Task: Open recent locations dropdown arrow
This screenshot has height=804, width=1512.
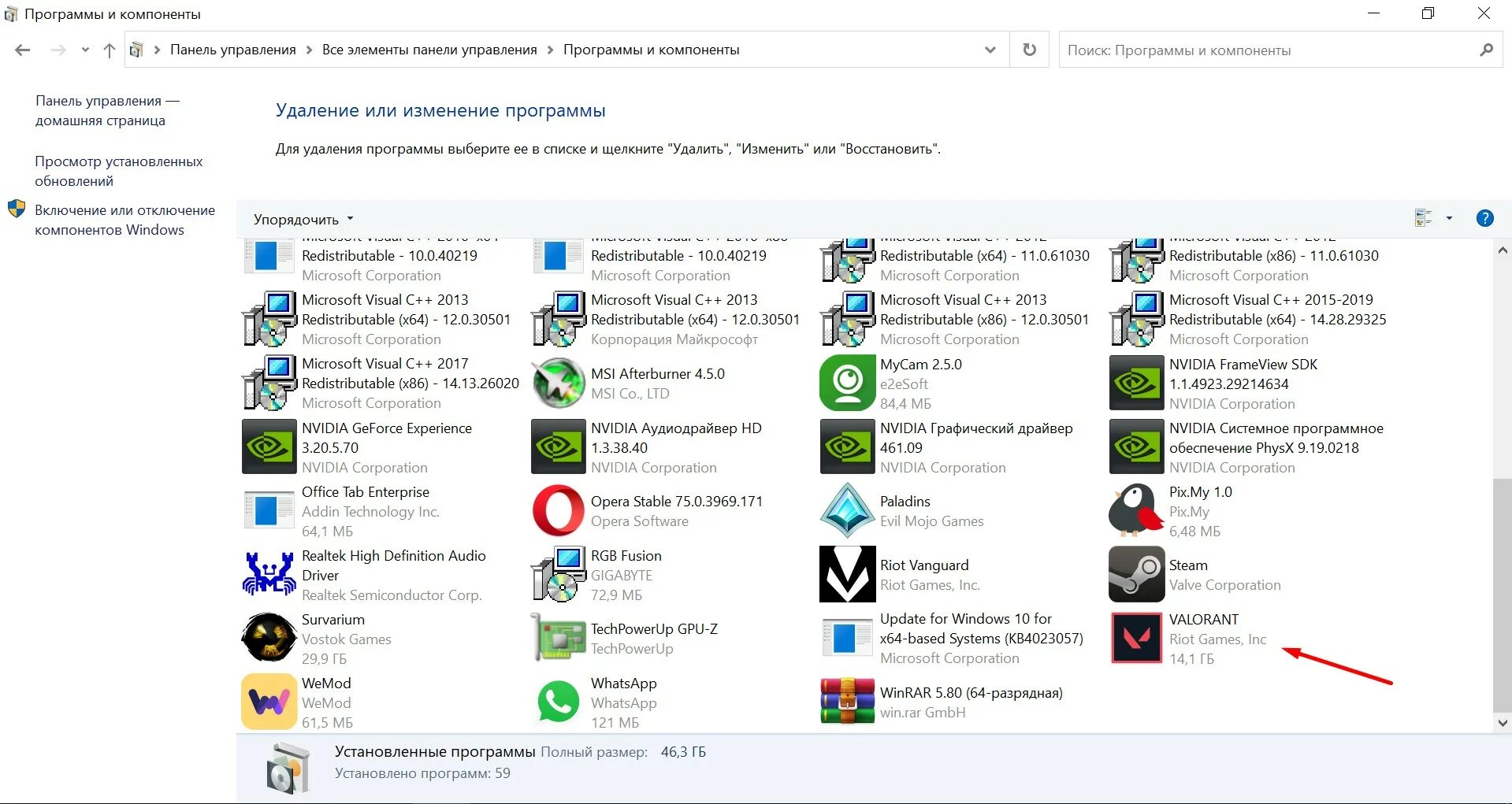Action: (x=85, y=50)
